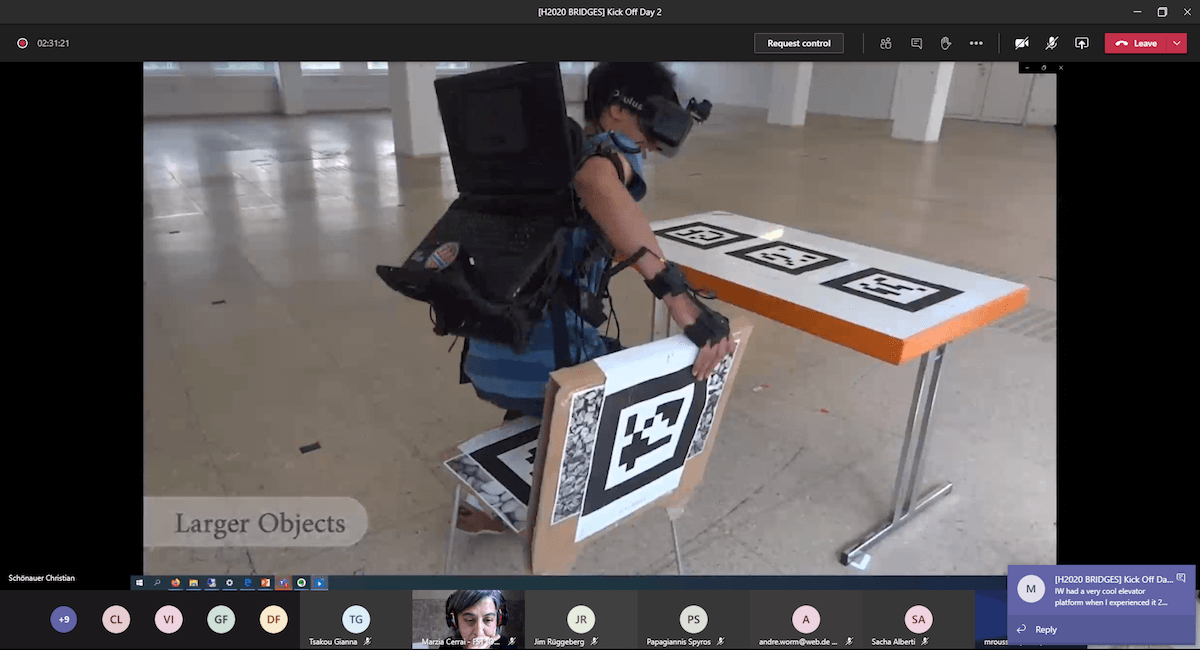Click Reply on the chat notification
This screenshot has height=650, width=1200.
(x=1036, y=629)
